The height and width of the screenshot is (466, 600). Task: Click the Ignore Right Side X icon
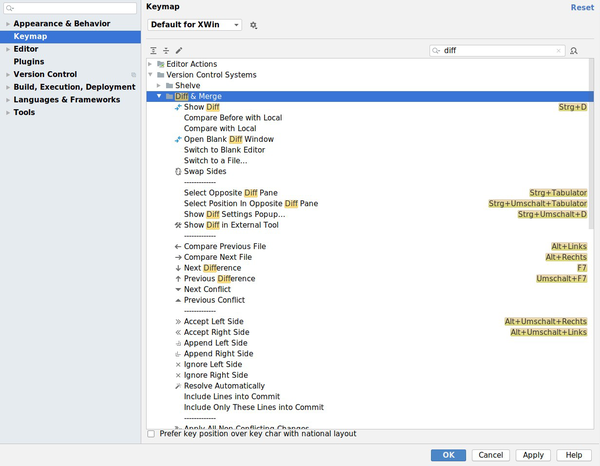click(178, 375)
